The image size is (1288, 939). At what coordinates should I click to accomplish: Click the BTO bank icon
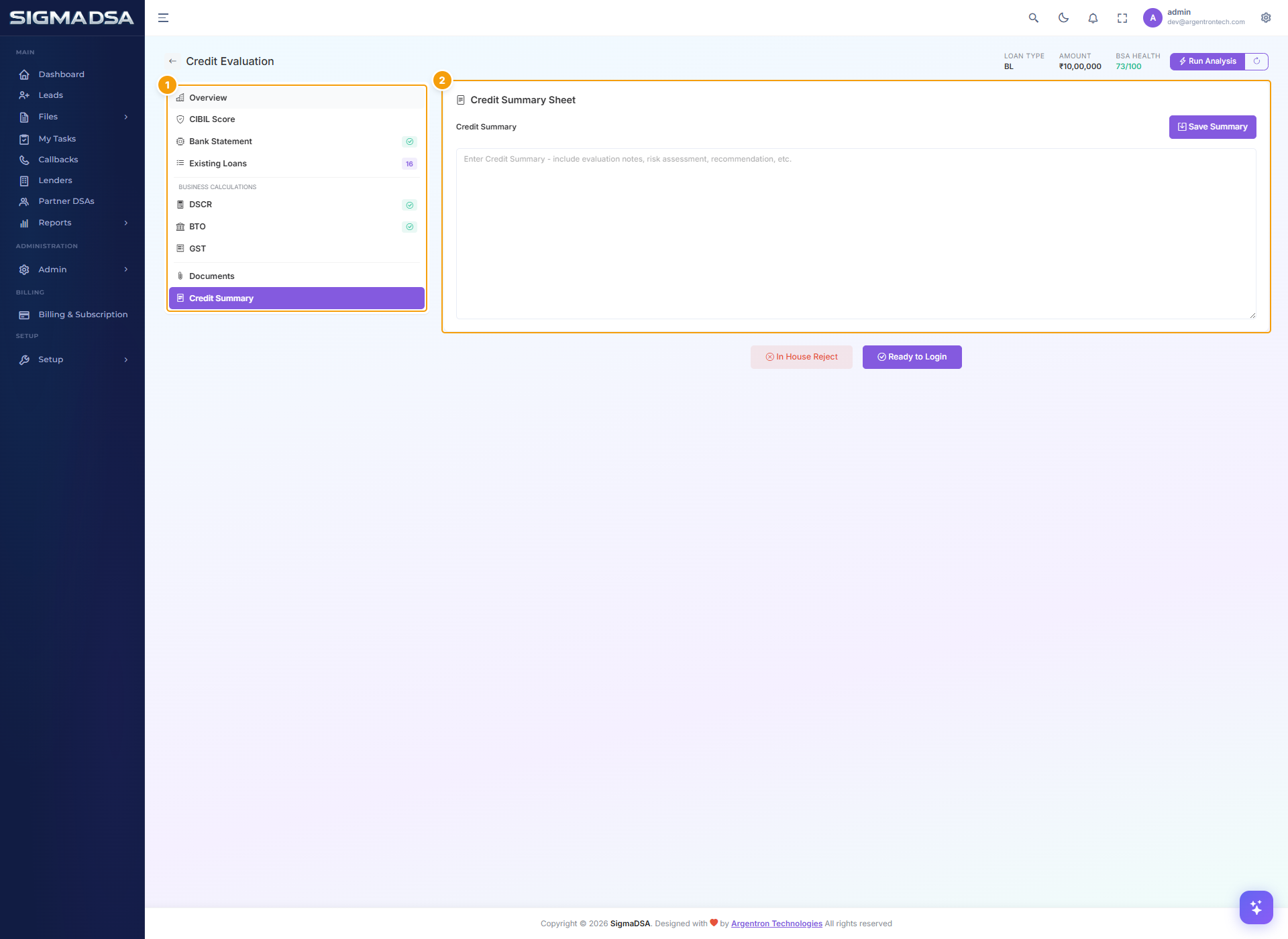(x=180, y=227)
